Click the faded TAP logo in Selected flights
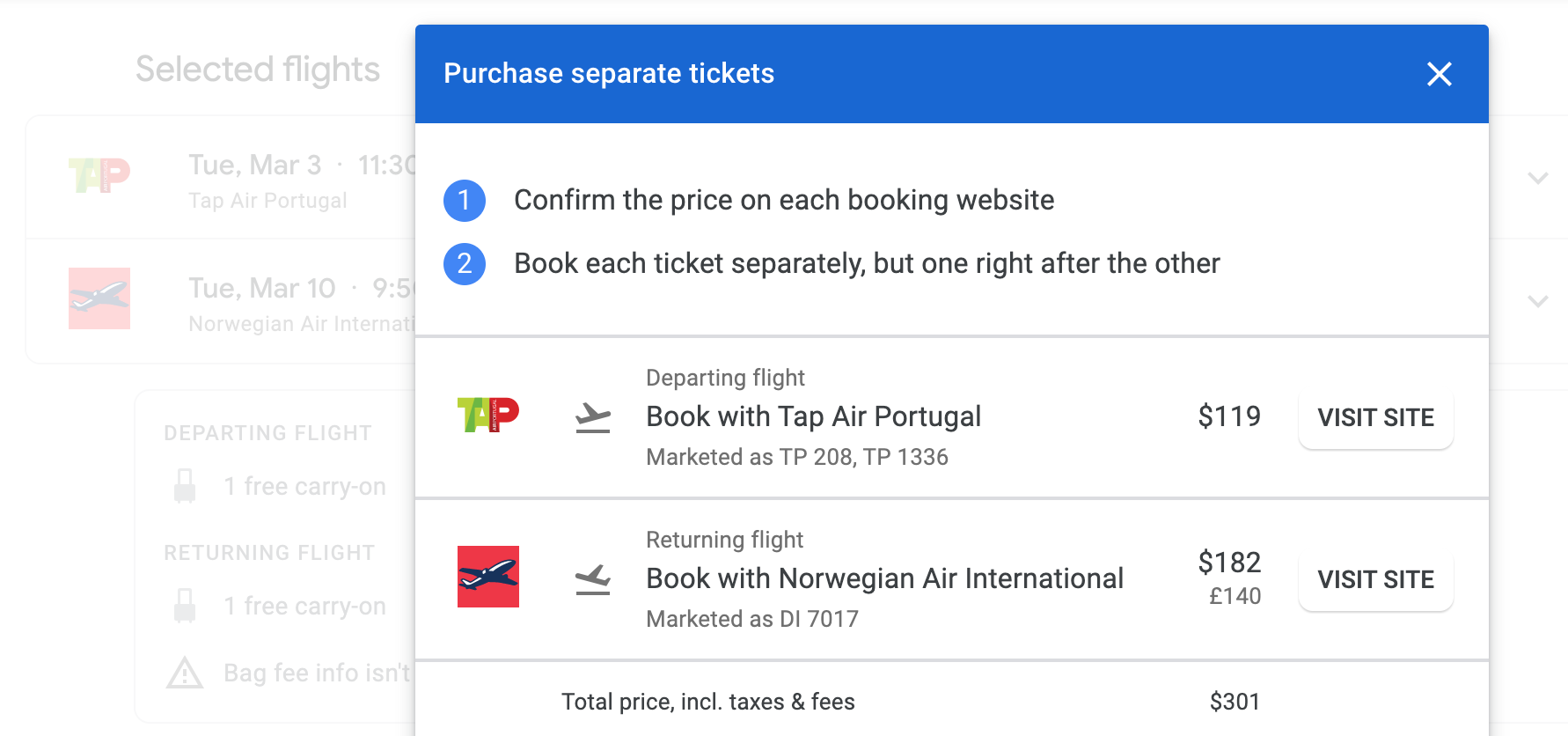1568x736 pixels. 99,175
